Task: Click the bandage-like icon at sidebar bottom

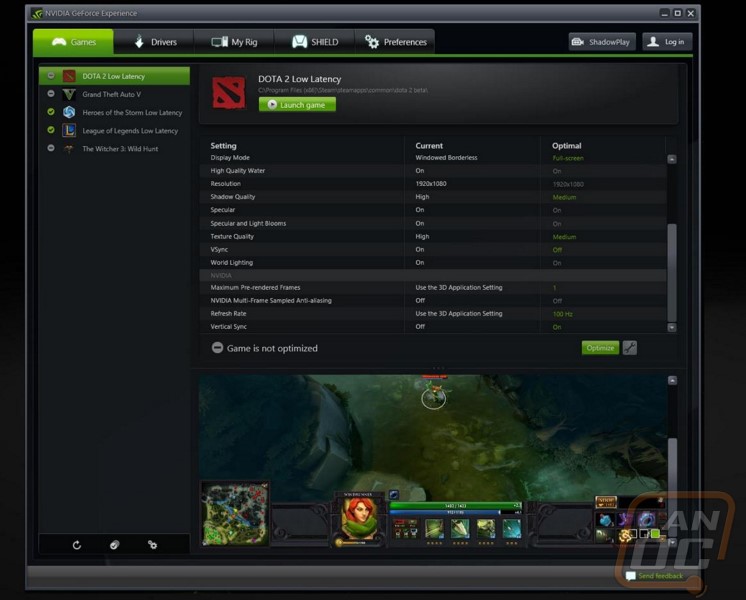Action: pos(114,545)
